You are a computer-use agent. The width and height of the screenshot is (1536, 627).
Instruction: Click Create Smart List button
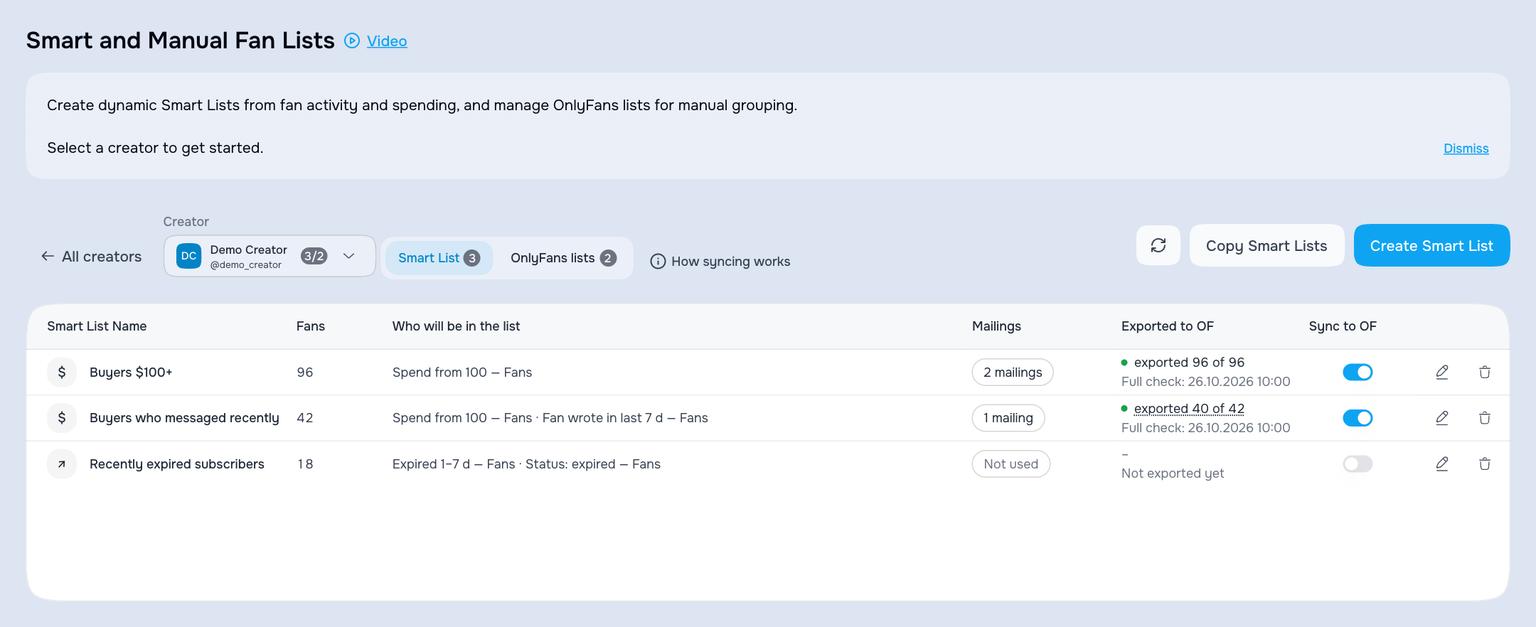1431,245
